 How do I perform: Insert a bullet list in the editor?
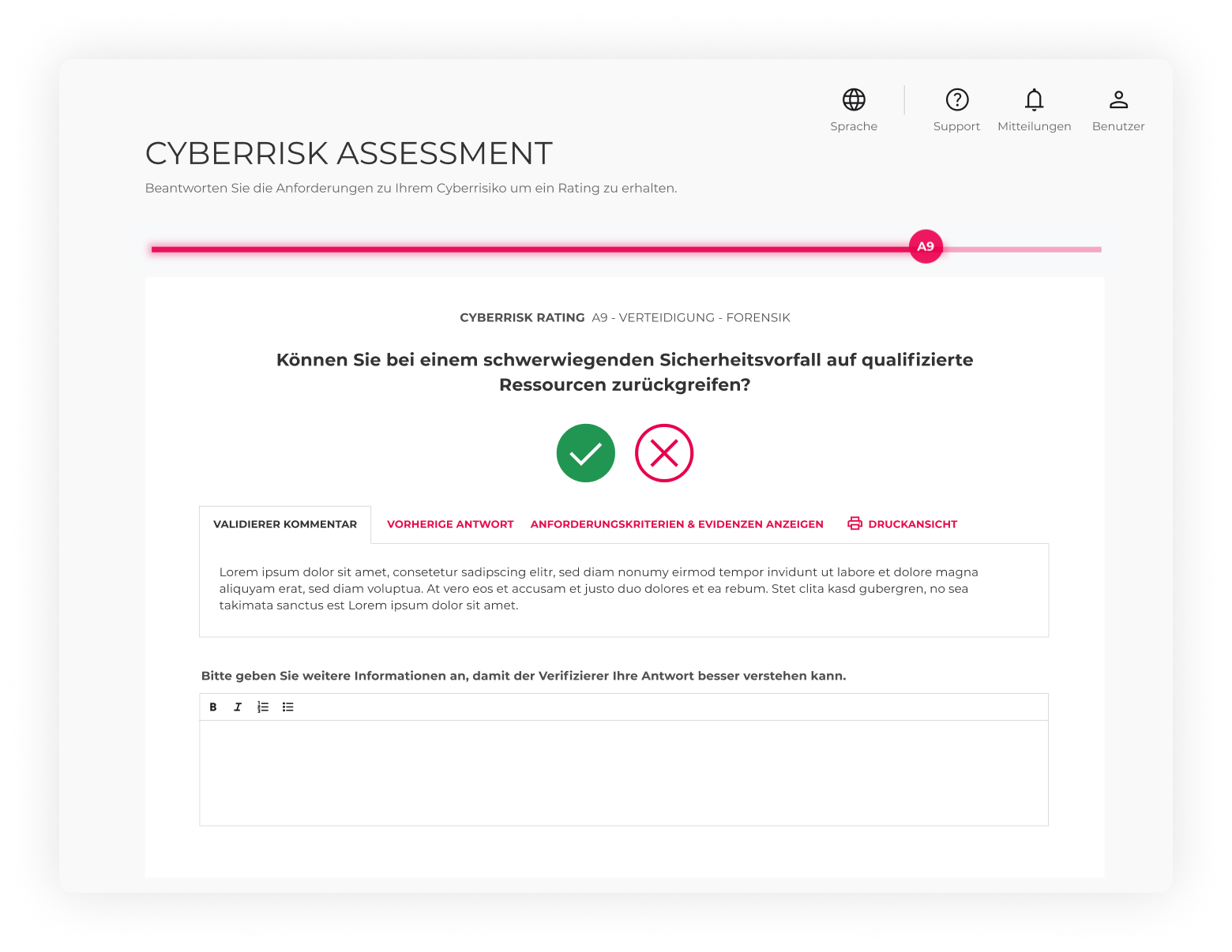tap(287, 707)
